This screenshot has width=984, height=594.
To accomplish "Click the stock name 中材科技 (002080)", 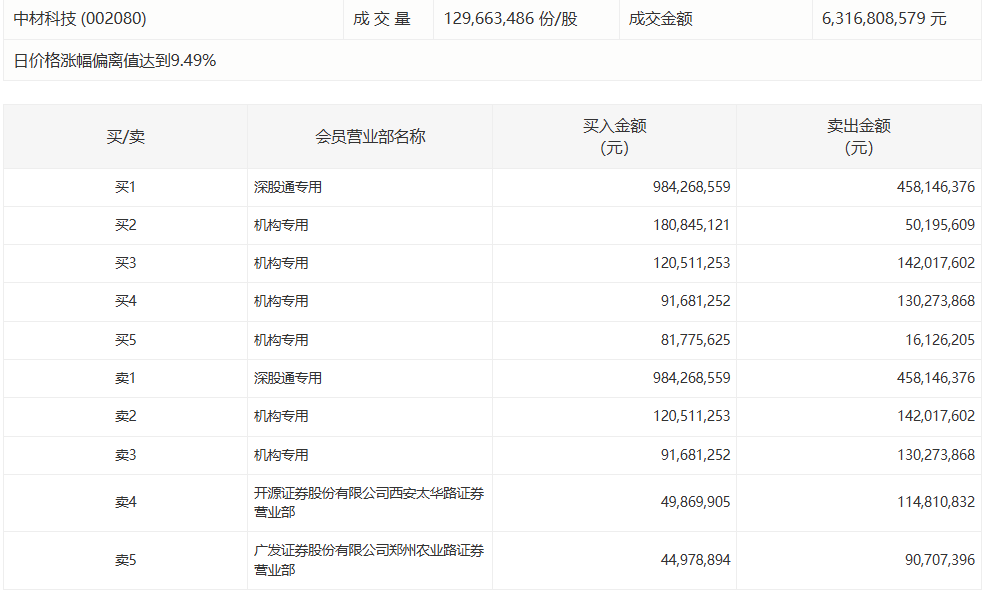I will click(80, 19).
